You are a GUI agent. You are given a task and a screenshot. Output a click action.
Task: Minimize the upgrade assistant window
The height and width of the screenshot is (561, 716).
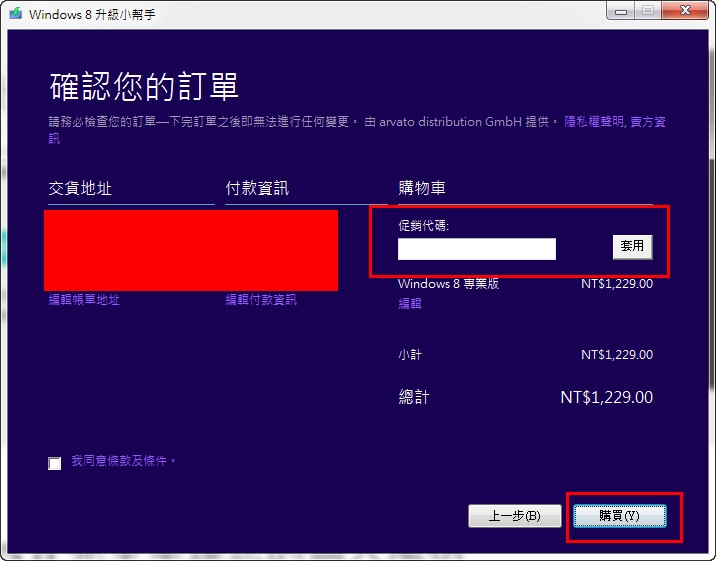[620, 11]
